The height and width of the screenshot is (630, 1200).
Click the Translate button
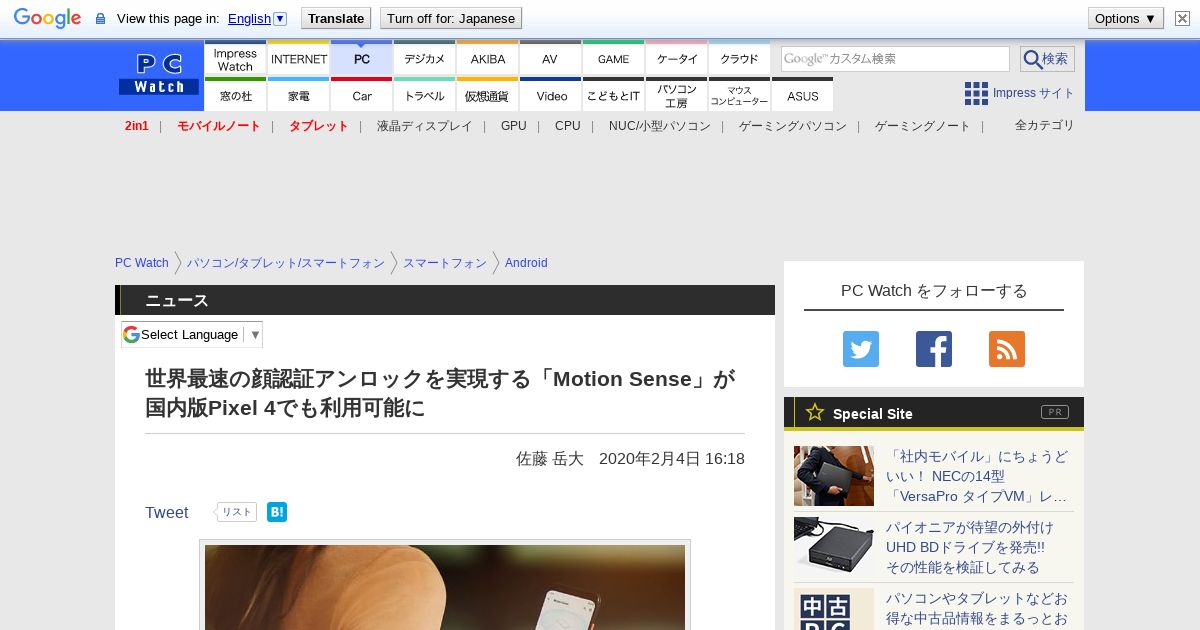coord(335,18)
